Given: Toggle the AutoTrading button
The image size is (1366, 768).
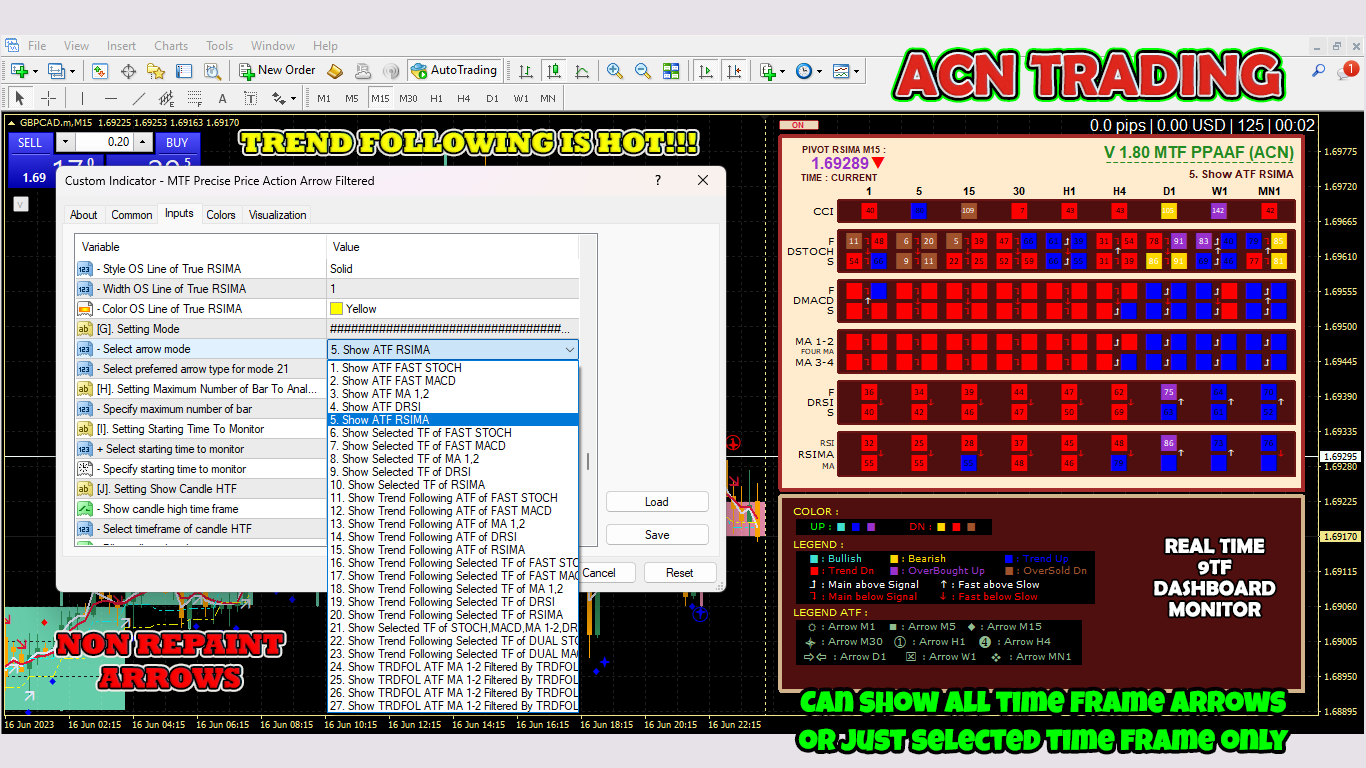Looking at the screenshot, I should tap(454, 71).
